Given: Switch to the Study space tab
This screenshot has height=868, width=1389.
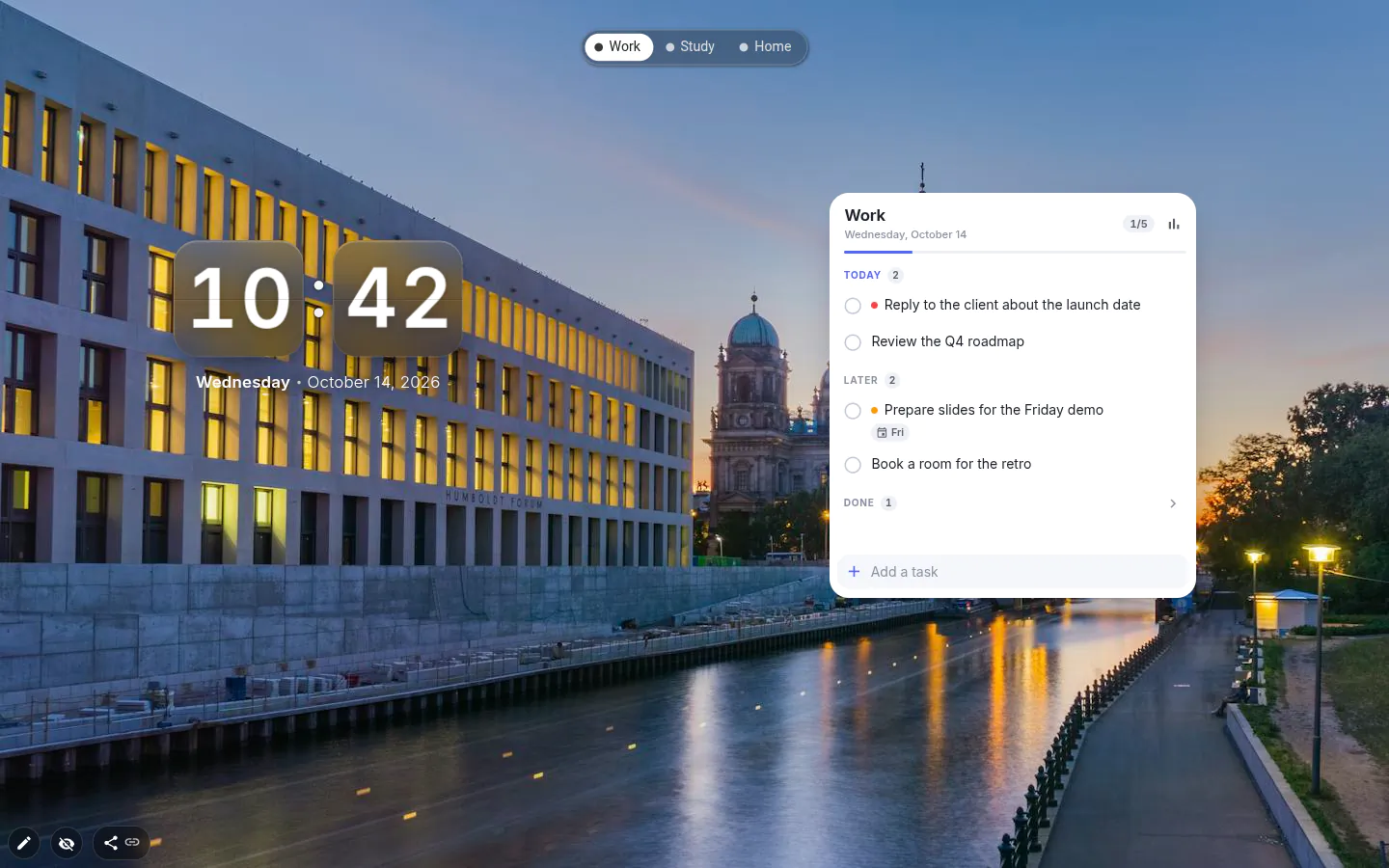Looking at the screenshot, I should point(691,46).
